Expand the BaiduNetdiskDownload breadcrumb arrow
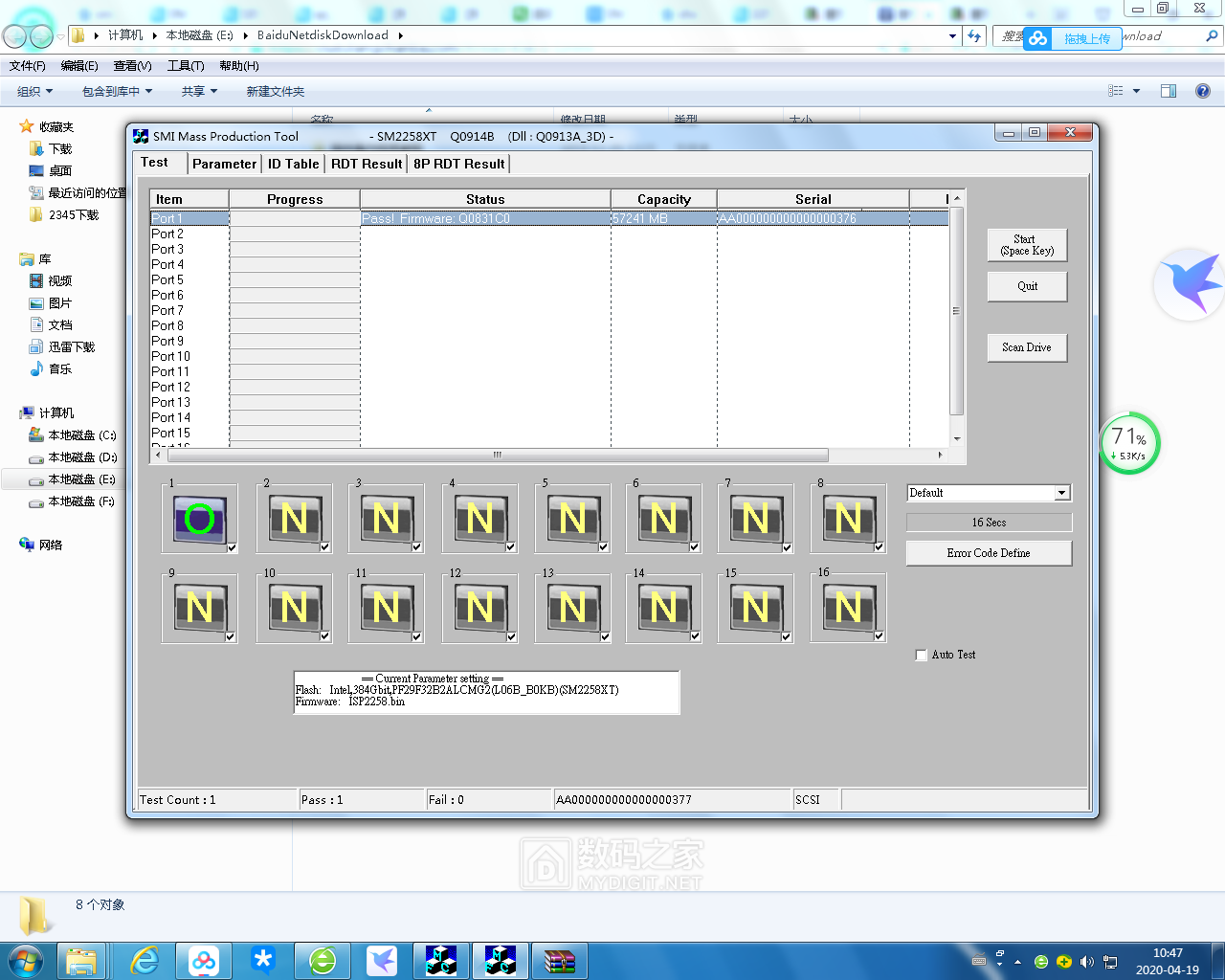Viewport: 1225px width, 980px height. pos(400,35)
